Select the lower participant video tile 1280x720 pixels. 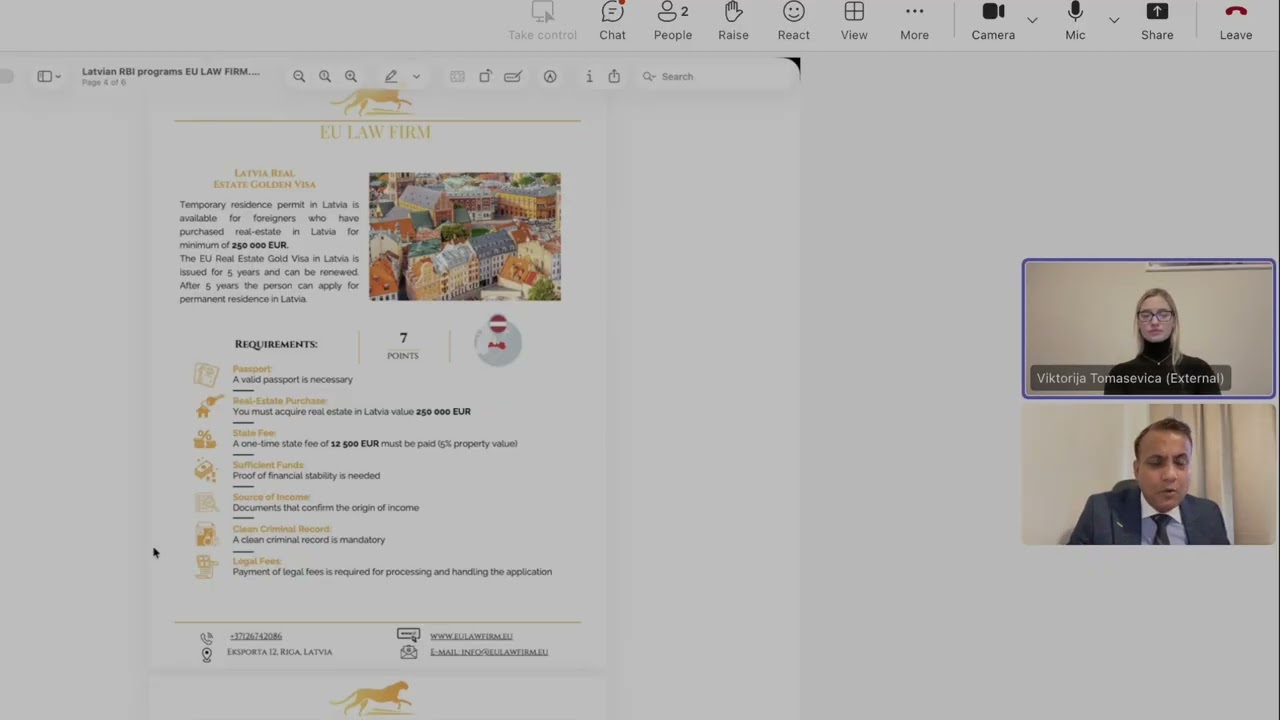pyautogui.click(x=1149, y=474)
